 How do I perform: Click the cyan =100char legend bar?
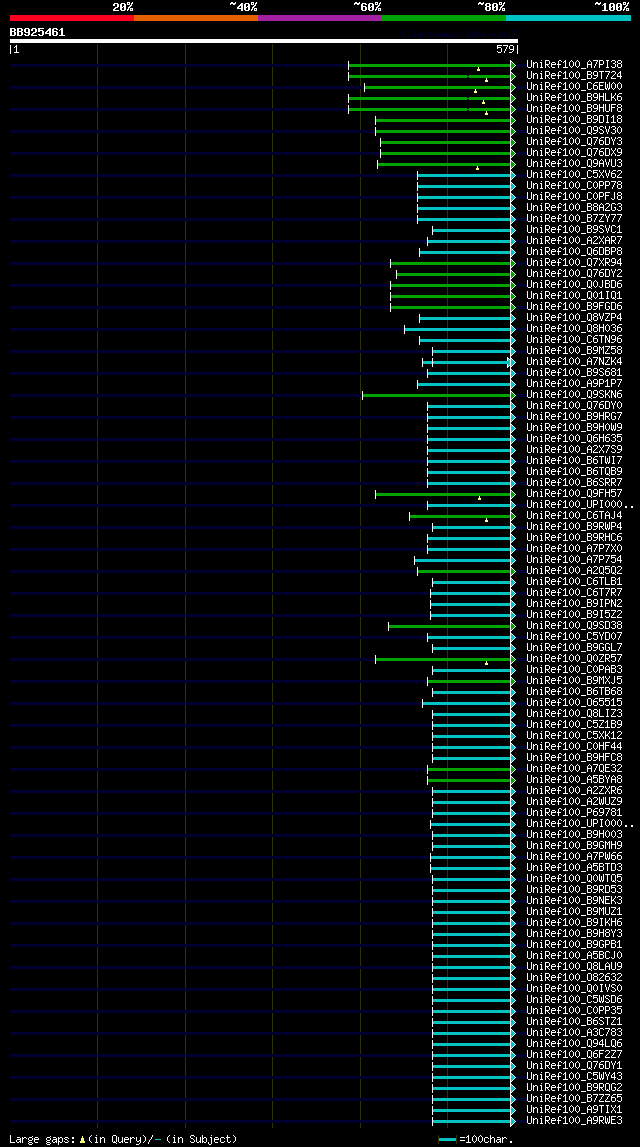448,1140
